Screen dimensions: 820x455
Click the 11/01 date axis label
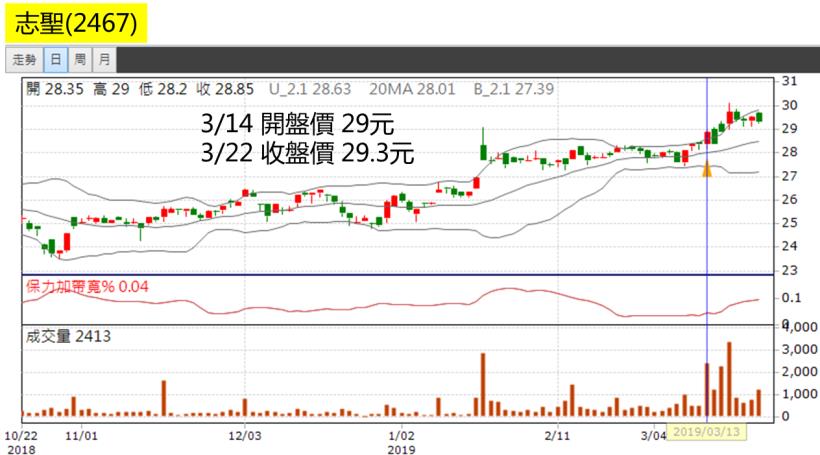point(82,436)
